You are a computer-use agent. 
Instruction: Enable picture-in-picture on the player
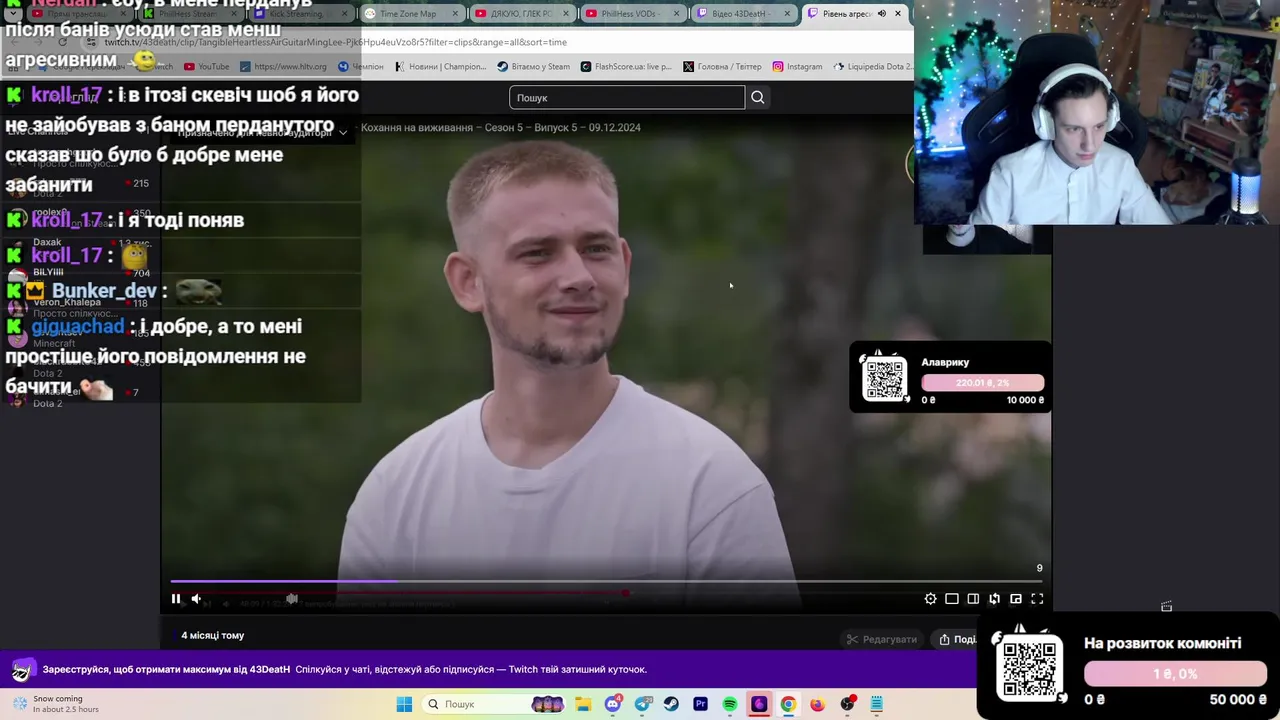tap(1016, 599)
